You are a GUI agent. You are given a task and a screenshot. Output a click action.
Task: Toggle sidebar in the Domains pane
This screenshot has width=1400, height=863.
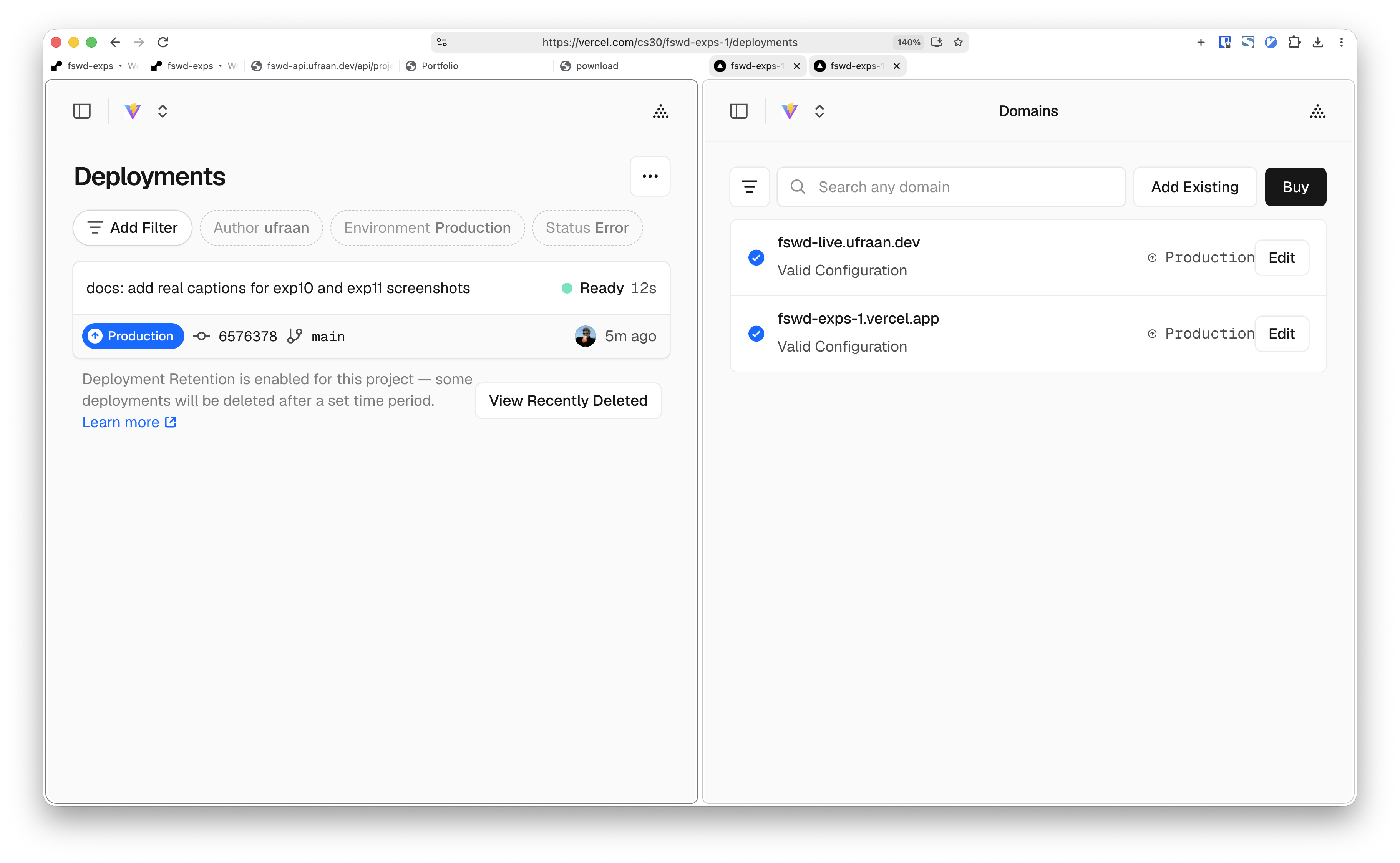tap(739, 111)
